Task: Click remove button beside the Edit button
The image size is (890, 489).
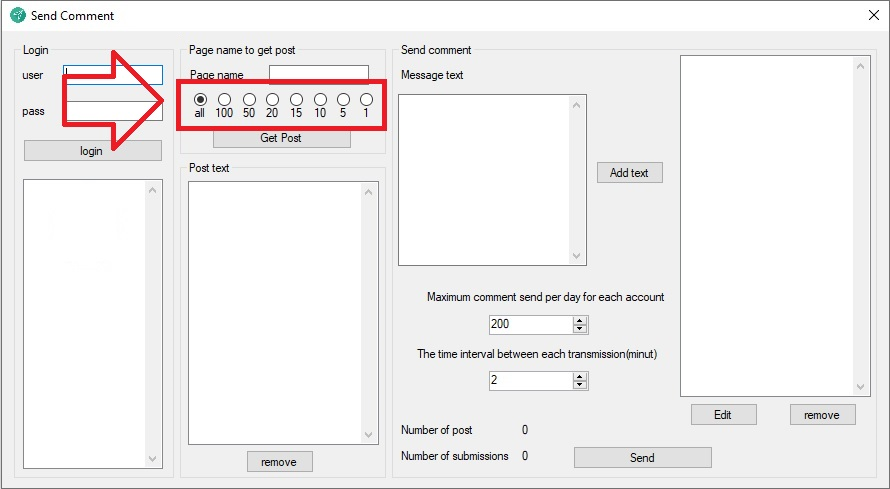Action: (822, 414)
